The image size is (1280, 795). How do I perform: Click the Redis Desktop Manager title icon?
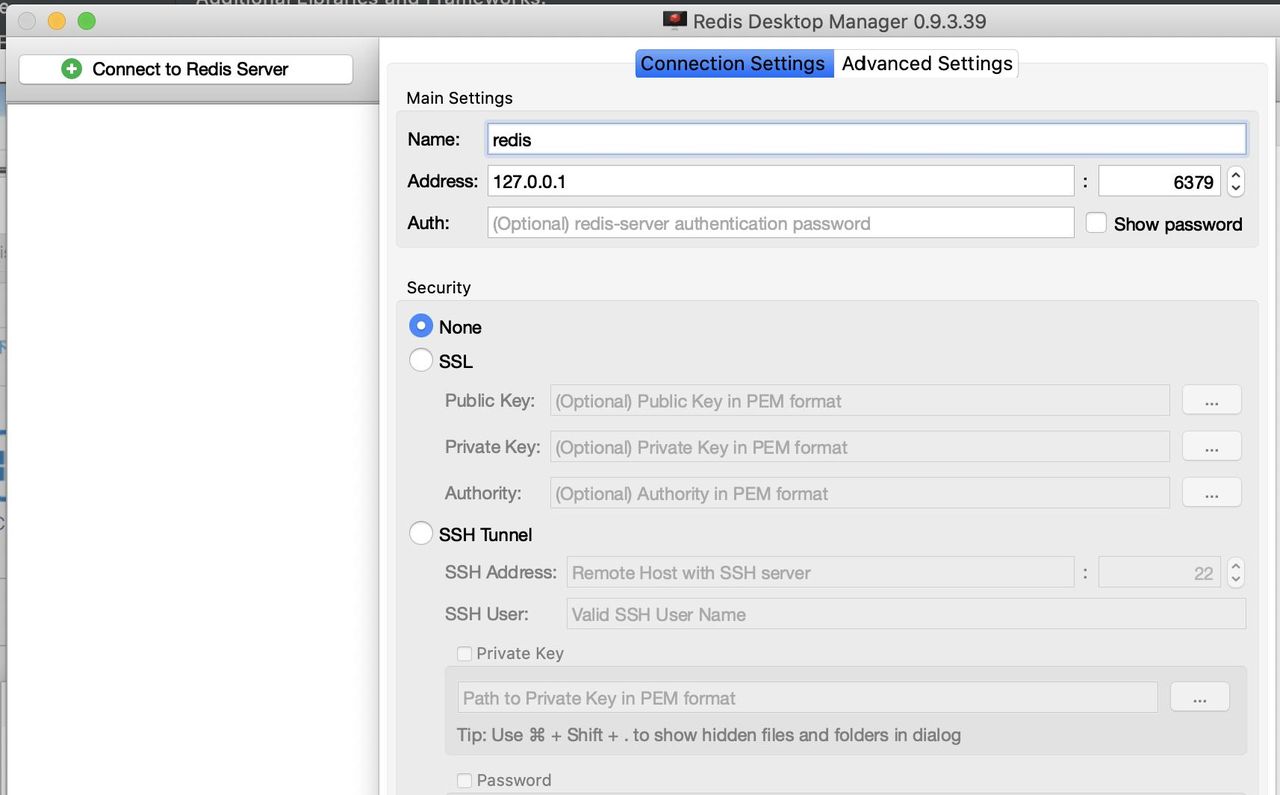(x=675, y=21)
